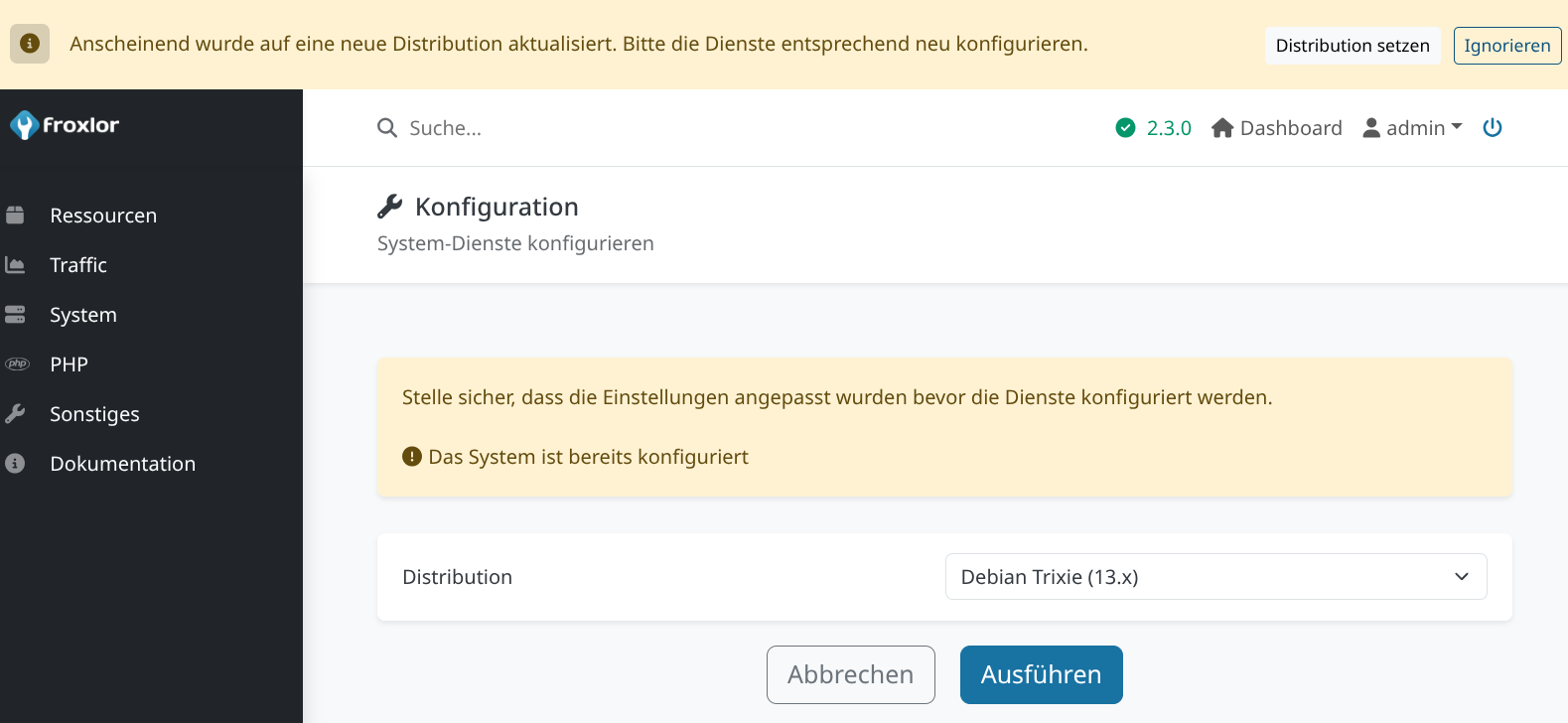
Task: Click the search magnifier icon
Action: (x=387, y=128)
